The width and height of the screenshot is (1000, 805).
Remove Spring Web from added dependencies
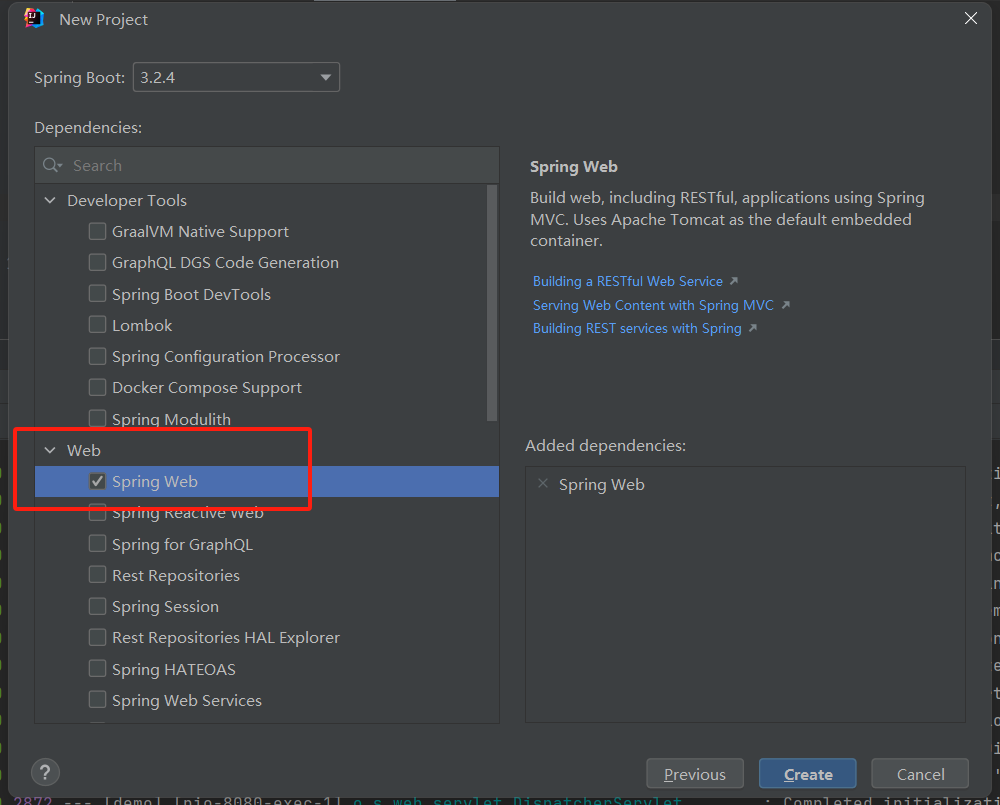click(543, 484)
